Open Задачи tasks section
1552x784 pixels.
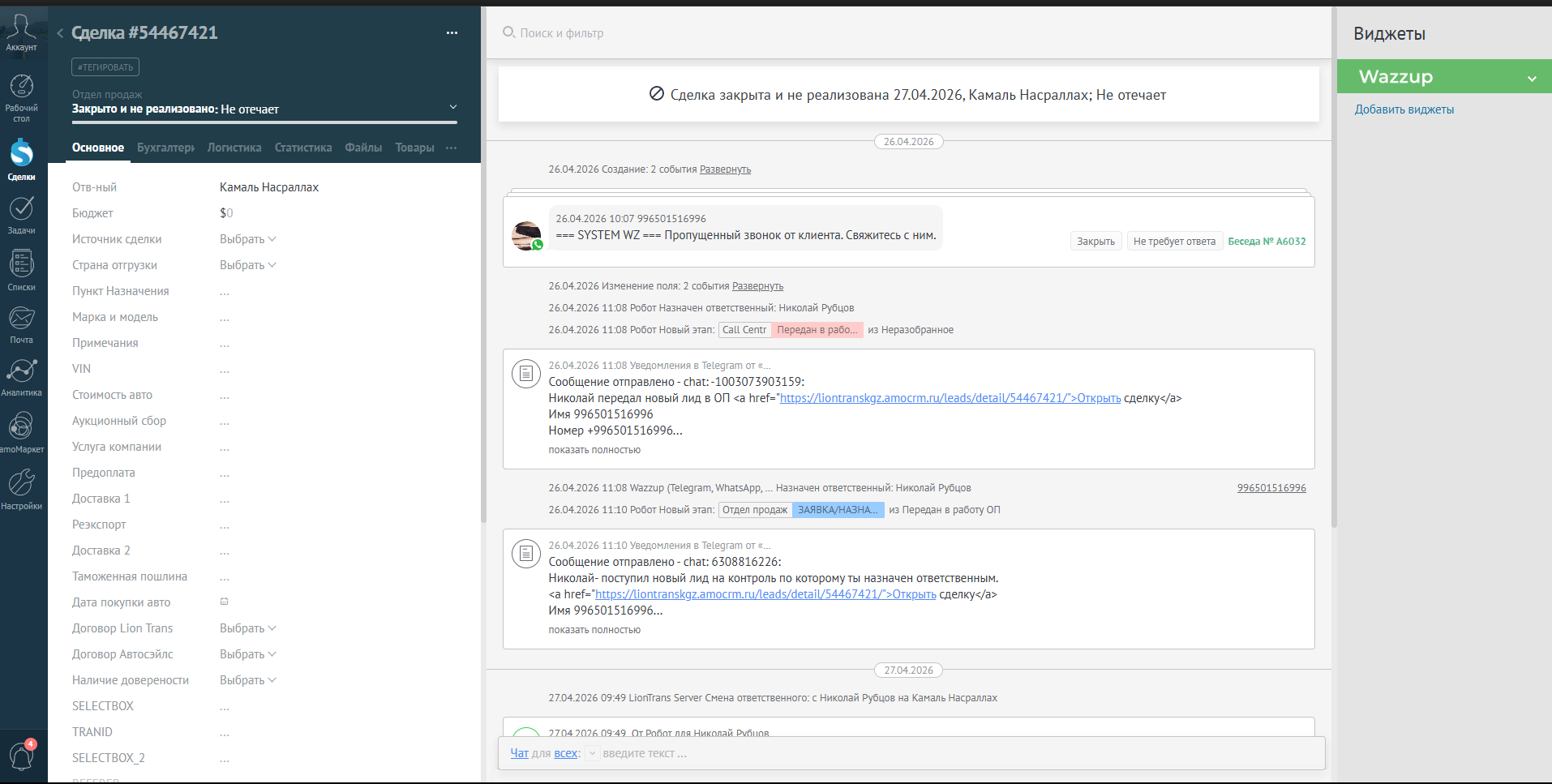click(x=21, y=215)
